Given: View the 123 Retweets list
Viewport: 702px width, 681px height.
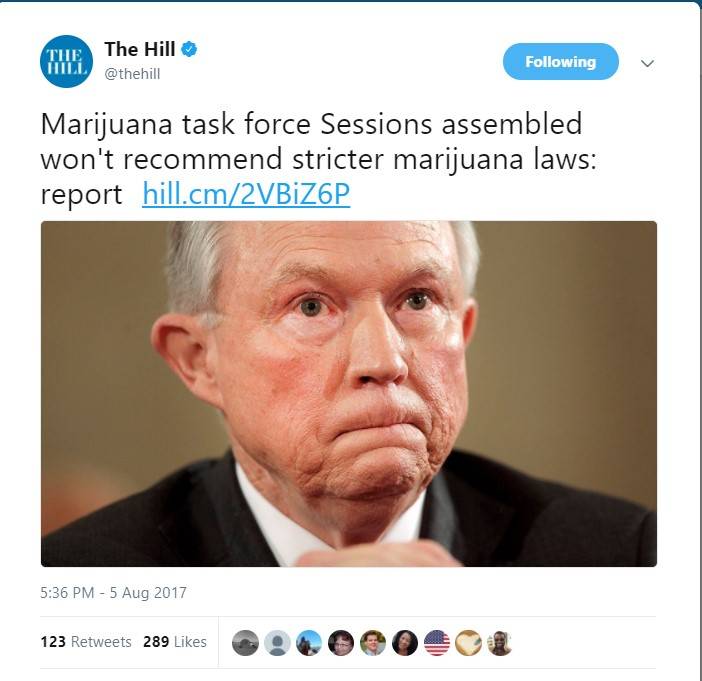Looking at the screenshot, I should pyautogui.click(x=86, y=642).
